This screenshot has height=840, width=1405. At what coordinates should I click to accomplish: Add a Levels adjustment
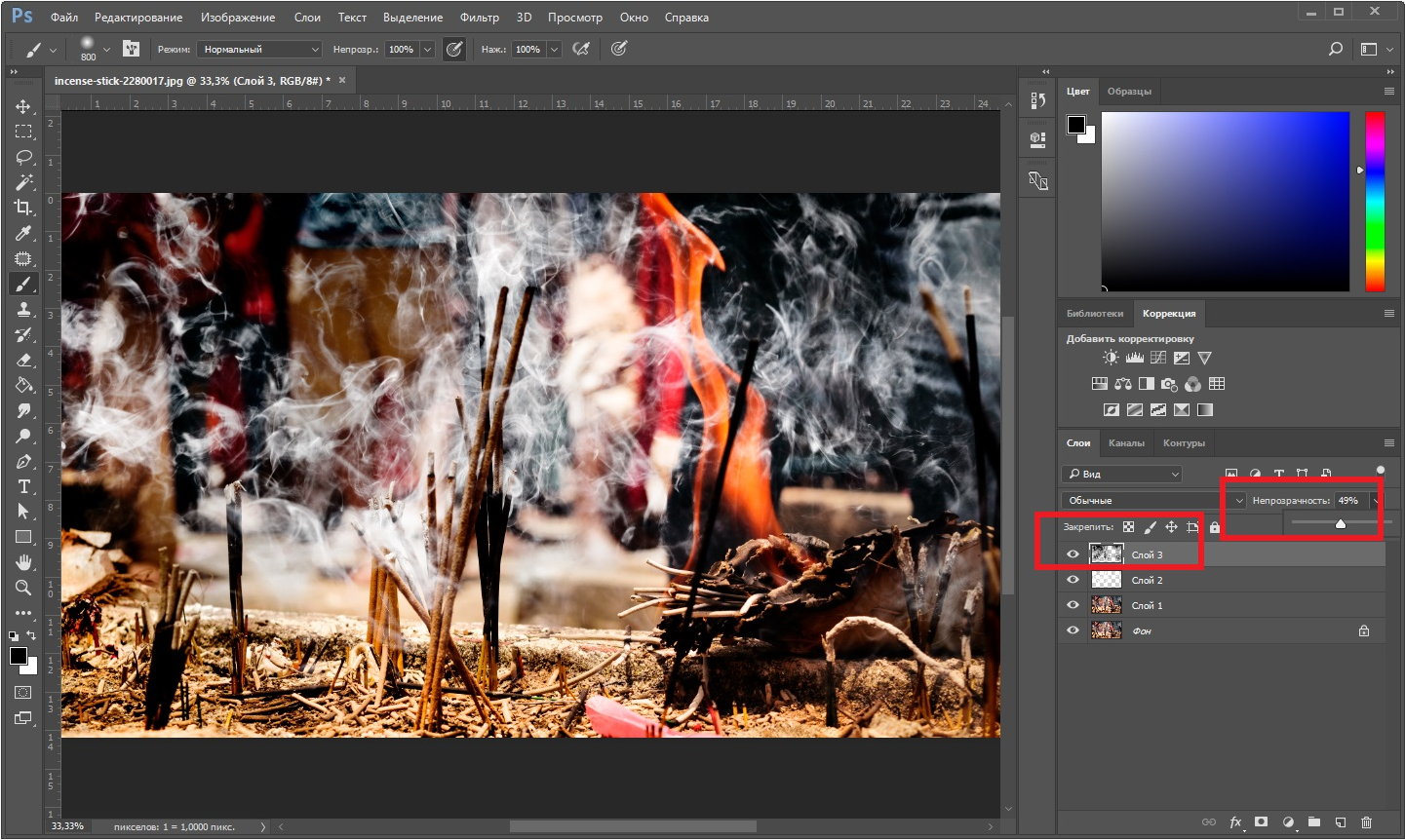[1135, 358]
